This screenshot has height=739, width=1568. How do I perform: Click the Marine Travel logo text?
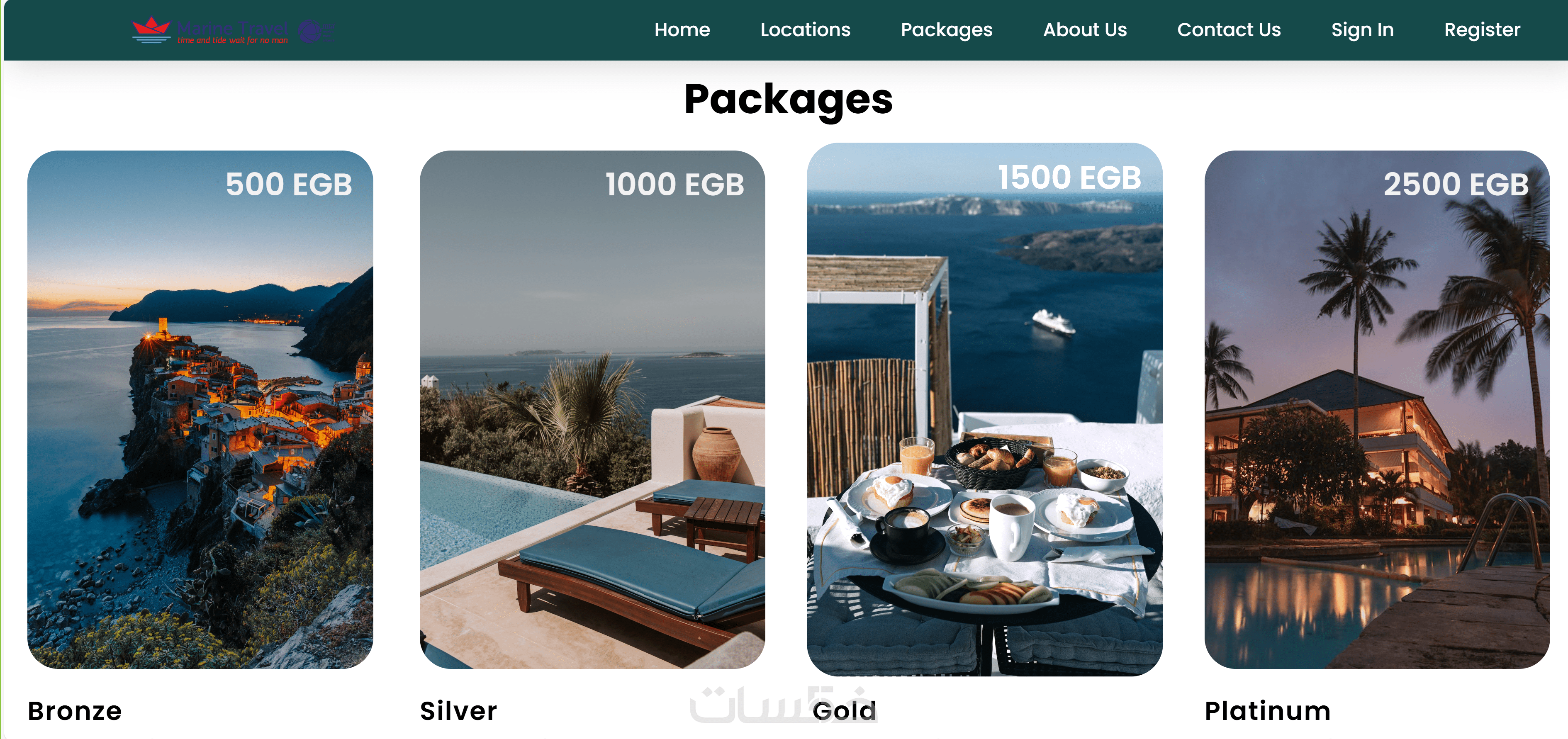point(233,27)
